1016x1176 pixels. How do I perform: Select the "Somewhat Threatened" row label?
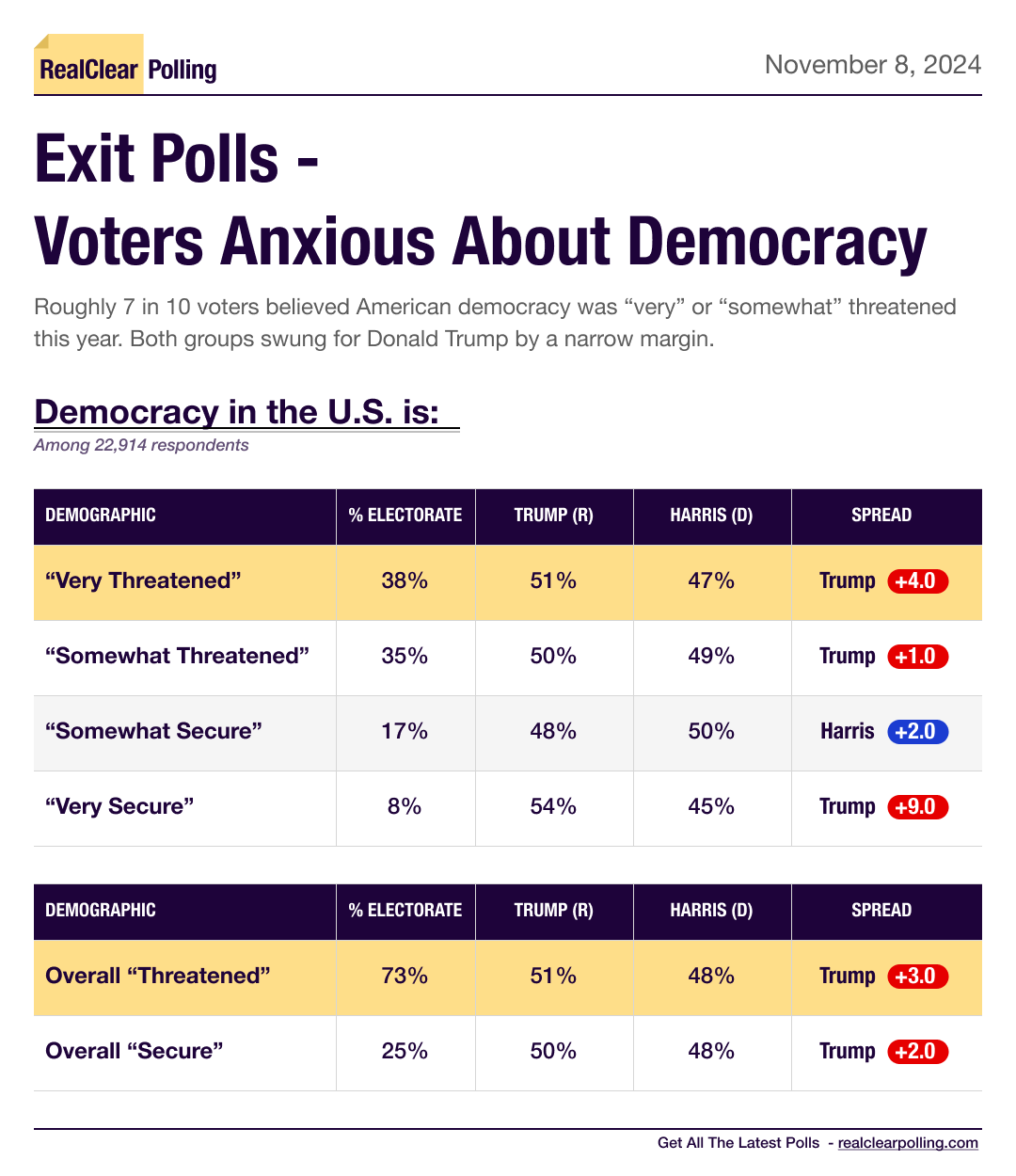coord(177,656)
